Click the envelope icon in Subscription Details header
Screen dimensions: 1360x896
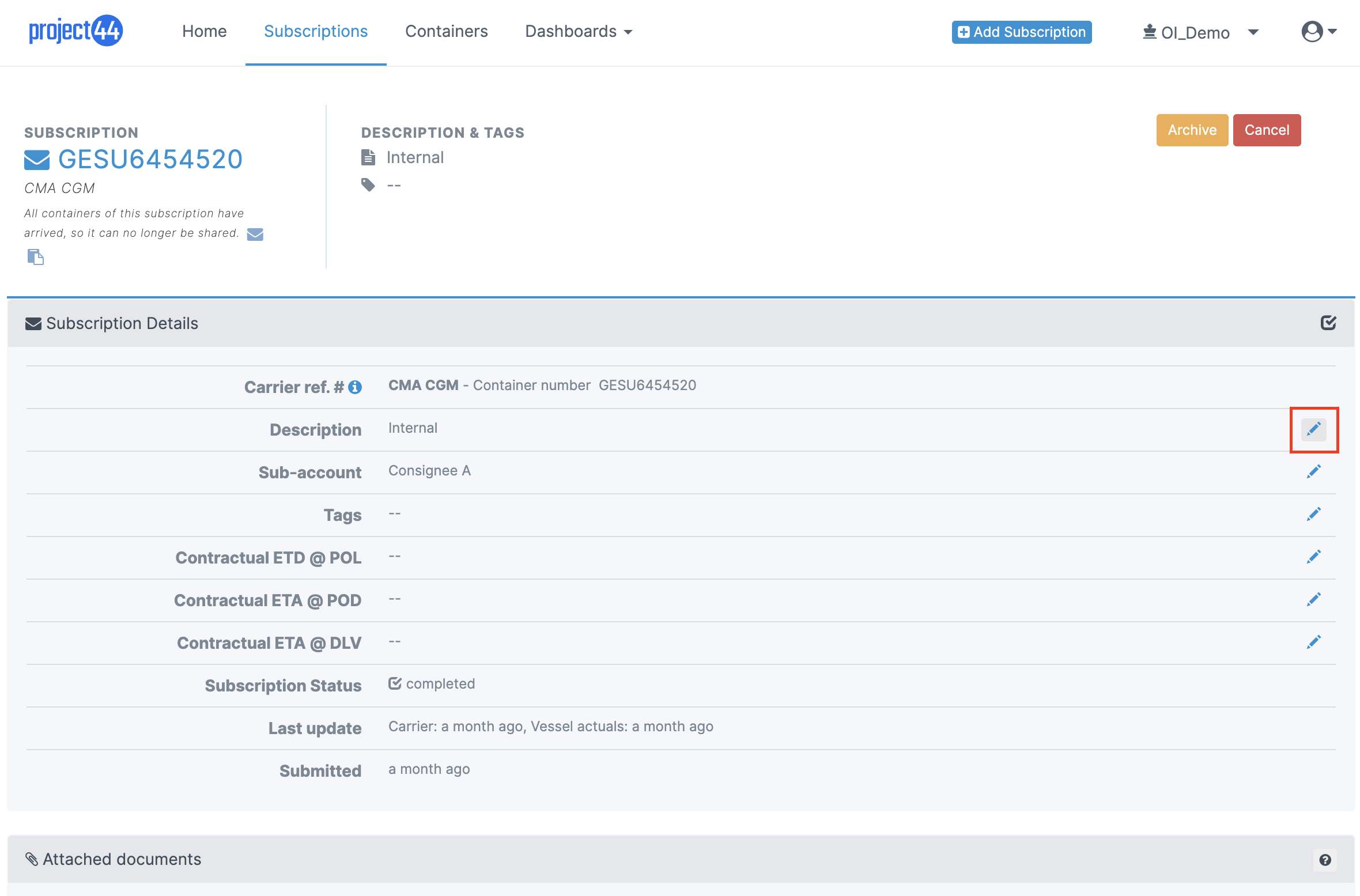(33, 324)
